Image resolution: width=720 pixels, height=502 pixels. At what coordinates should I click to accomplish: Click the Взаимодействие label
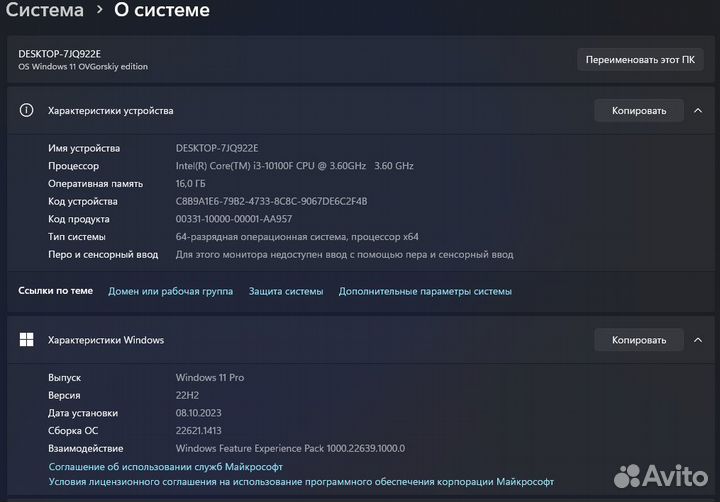(x=86, y=448)
